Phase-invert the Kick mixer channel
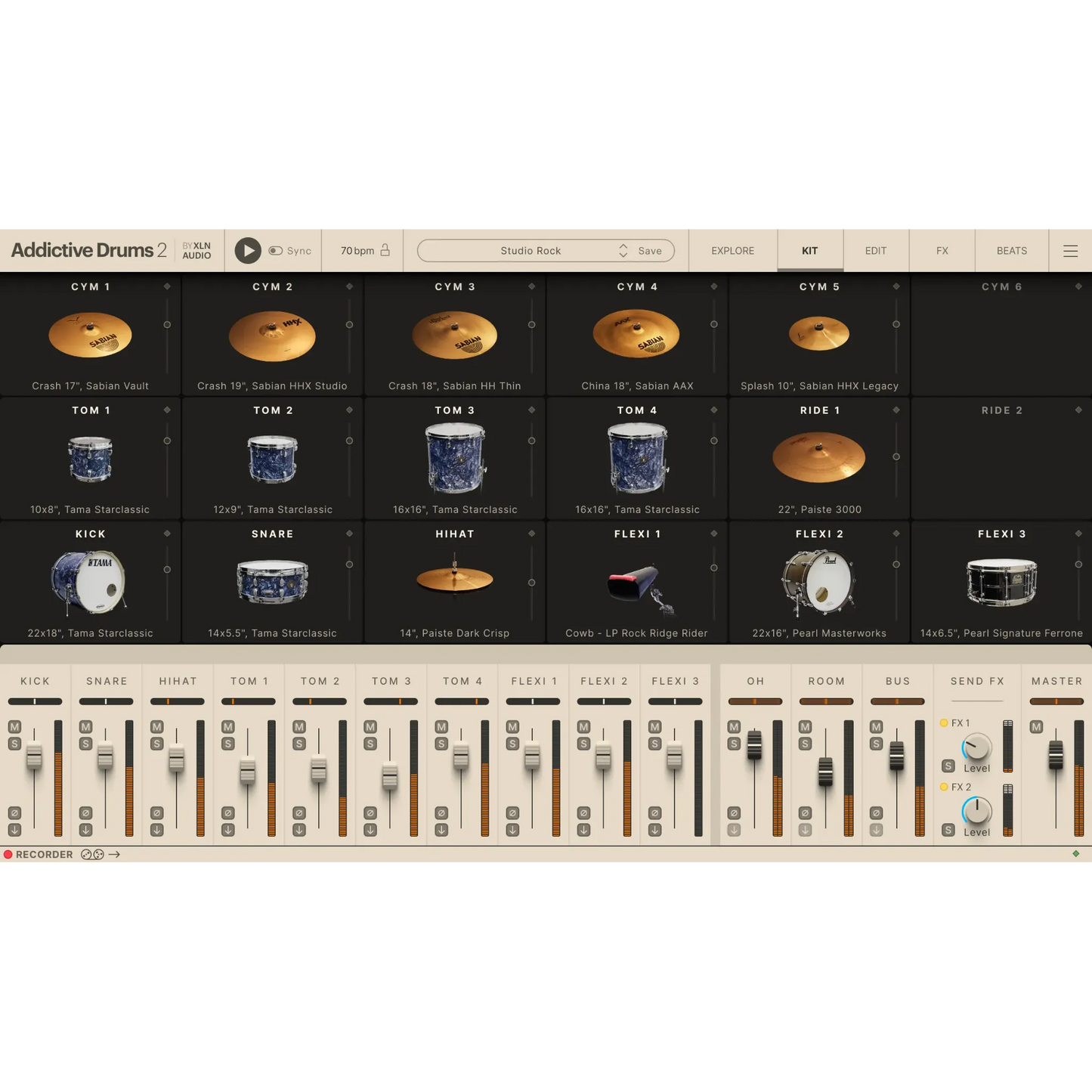Screen dimensions: 1092x1092 click(x=13, y=812)
